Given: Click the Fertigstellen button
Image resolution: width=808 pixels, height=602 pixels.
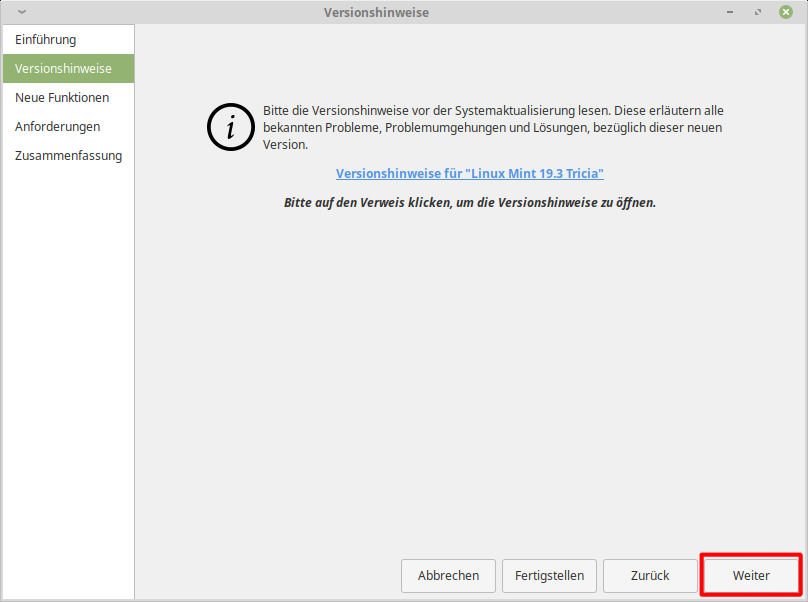Looking at the screenshot, I should [x=550, y=576].
